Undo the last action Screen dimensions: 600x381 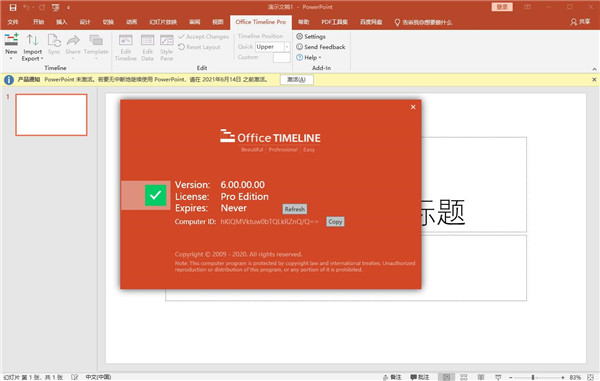tap(26, 7)
